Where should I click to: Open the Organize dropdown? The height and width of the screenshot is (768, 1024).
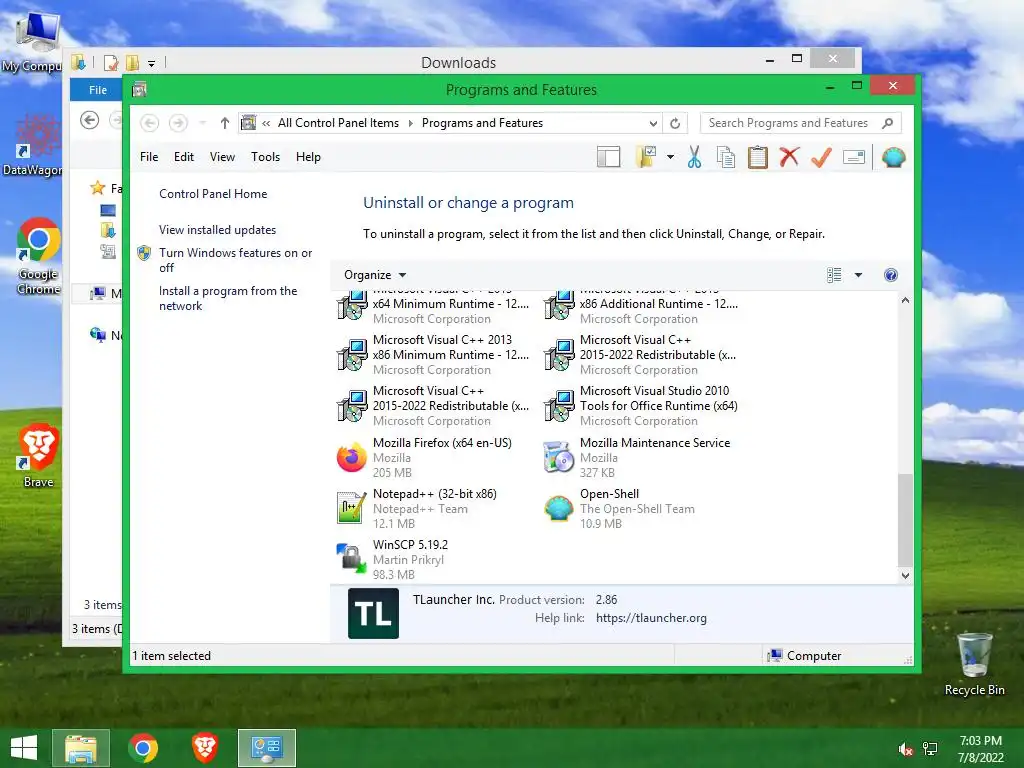click(x=375, y=275)
